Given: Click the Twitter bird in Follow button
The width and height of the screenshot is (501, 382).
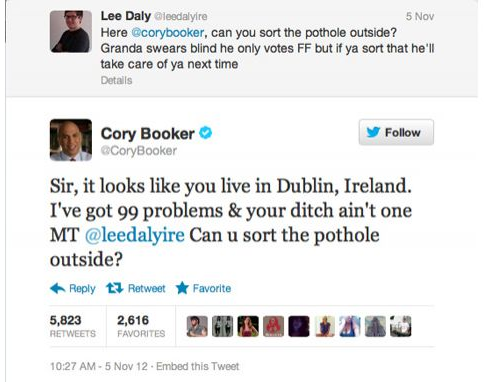Looking at the screenshot, I should point(373,132).
